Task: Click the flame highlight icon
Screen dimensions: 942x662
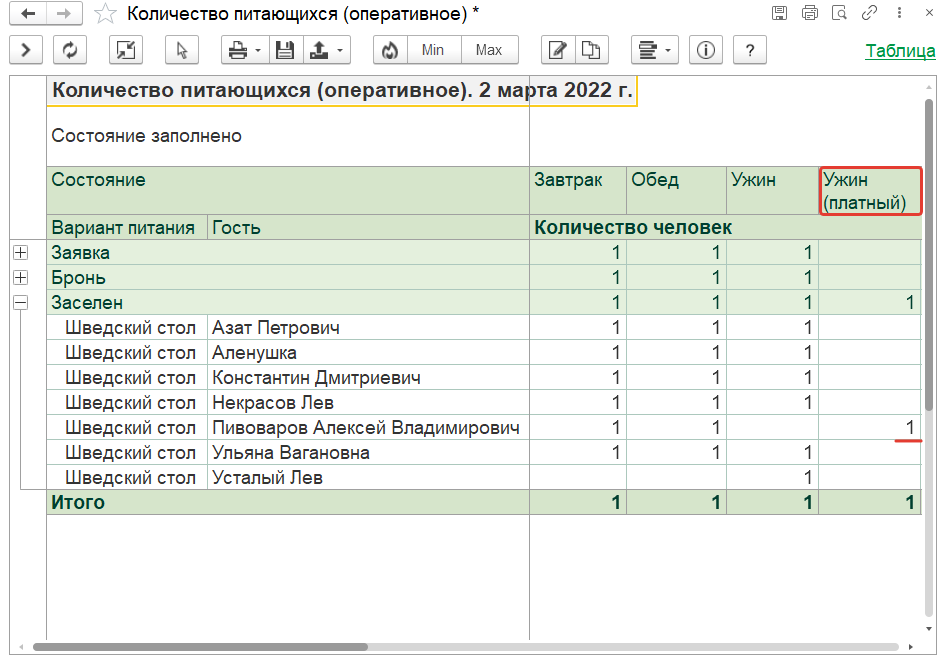Action: (x=390, y=50)
